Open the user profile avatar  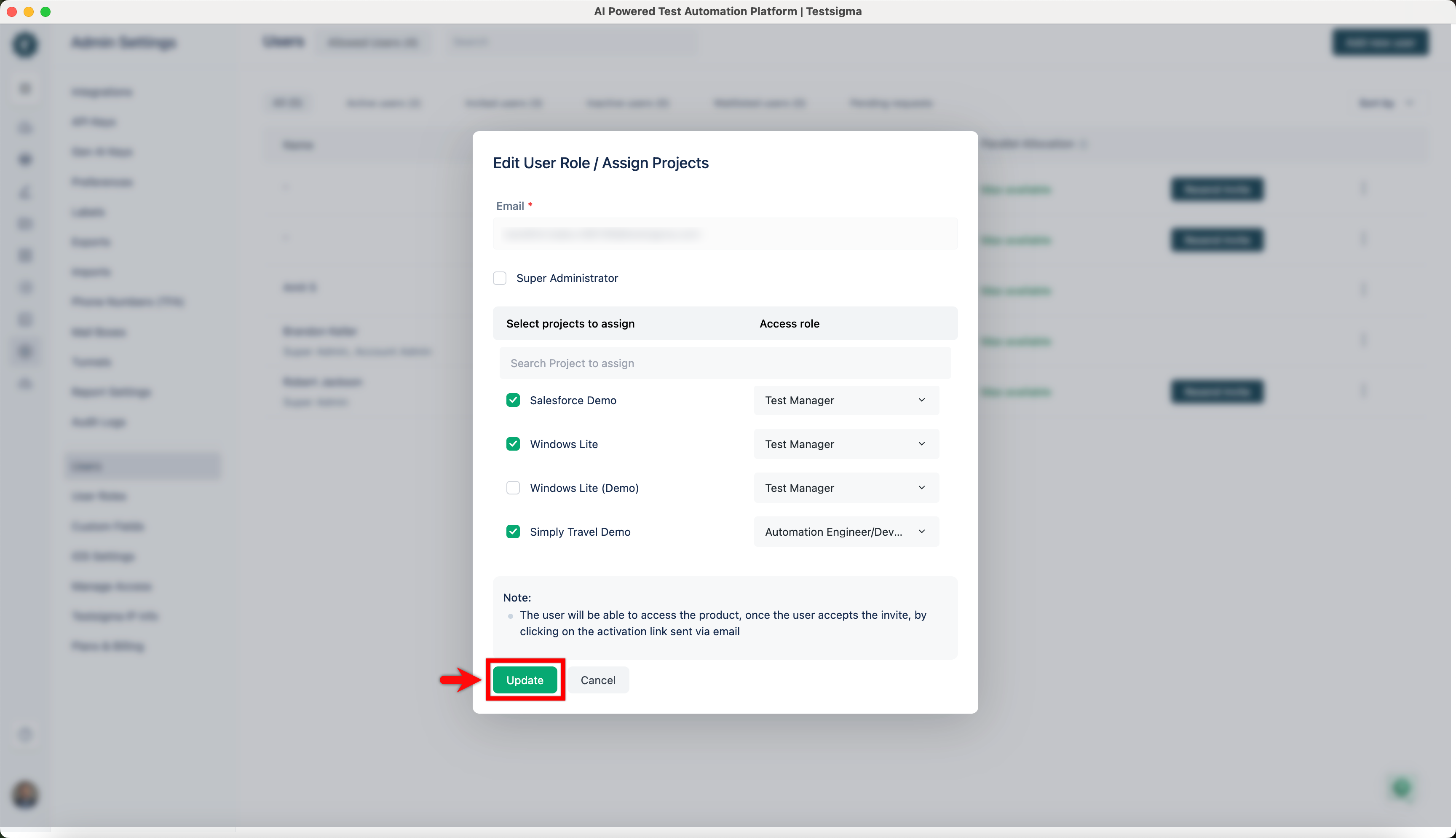click(25, 795)
